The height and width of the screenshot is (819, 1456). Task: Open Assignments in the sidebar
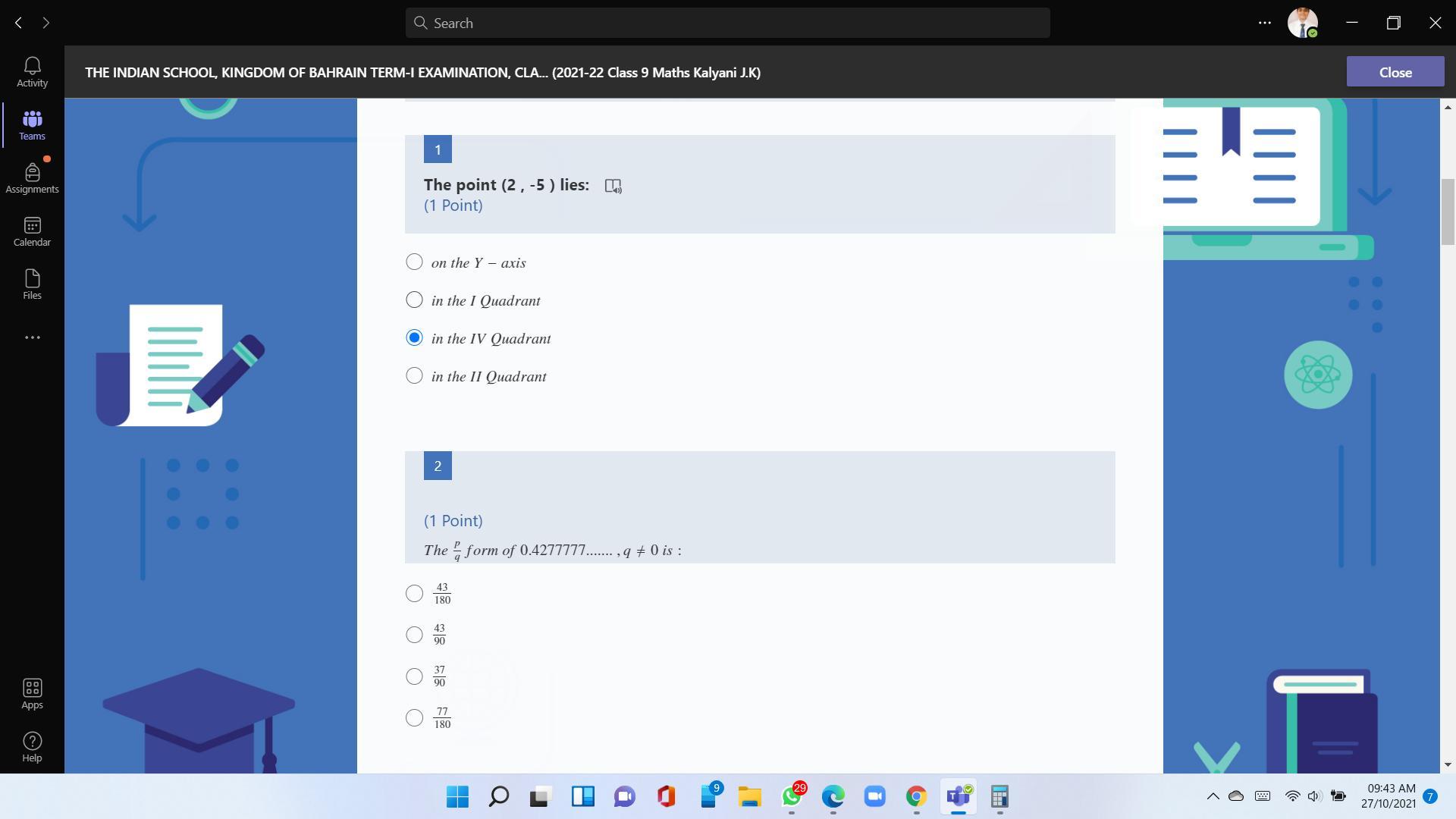[32, 178]
